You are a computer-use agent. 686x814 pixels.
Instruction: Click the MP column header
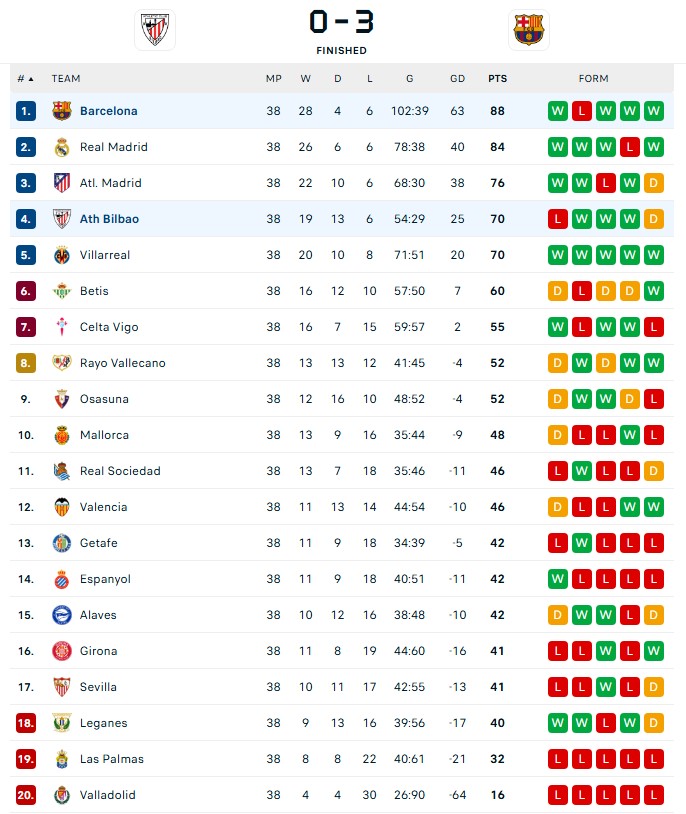[274, 79]
